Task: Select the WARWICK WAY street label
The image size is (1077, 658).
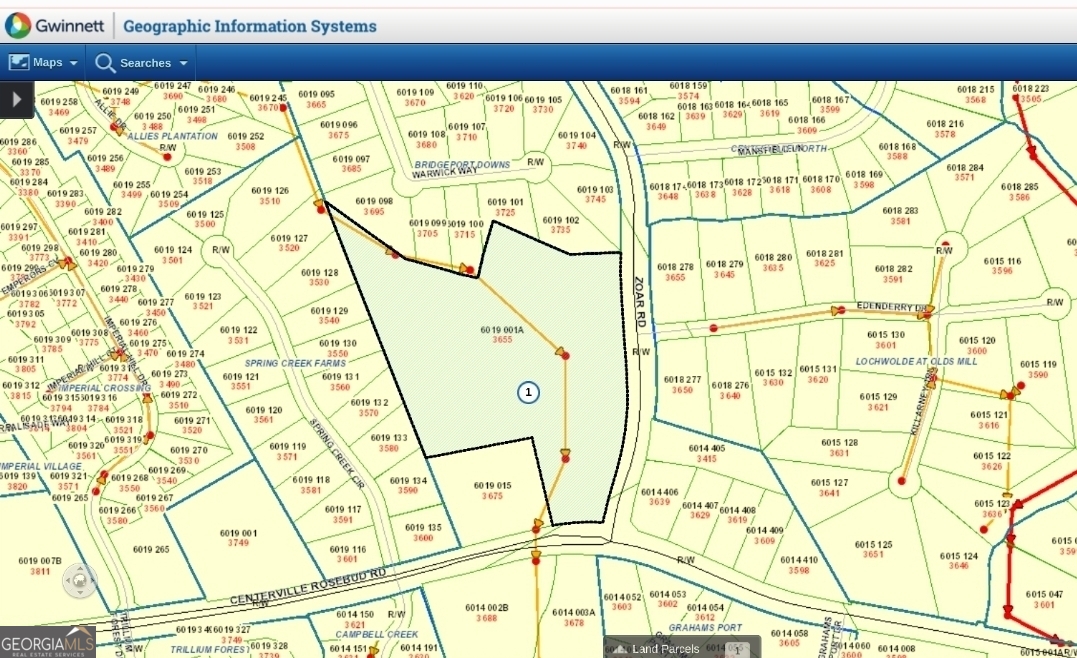Action: 444,172
